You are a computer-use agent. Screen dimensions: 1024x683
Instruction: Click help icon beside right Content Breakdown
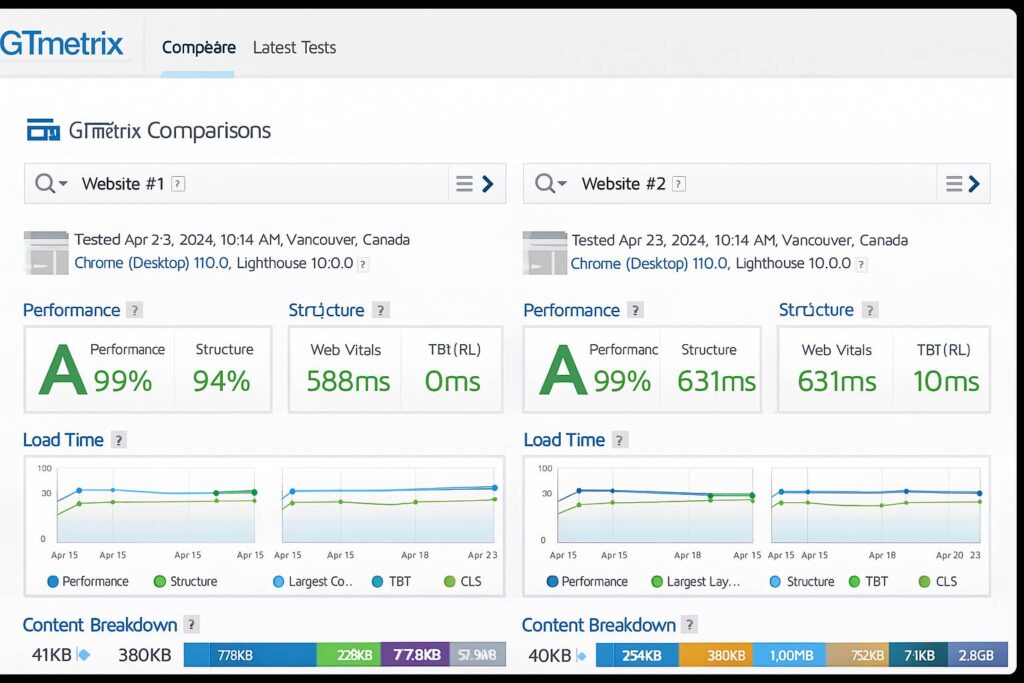[x=689, y=625]
